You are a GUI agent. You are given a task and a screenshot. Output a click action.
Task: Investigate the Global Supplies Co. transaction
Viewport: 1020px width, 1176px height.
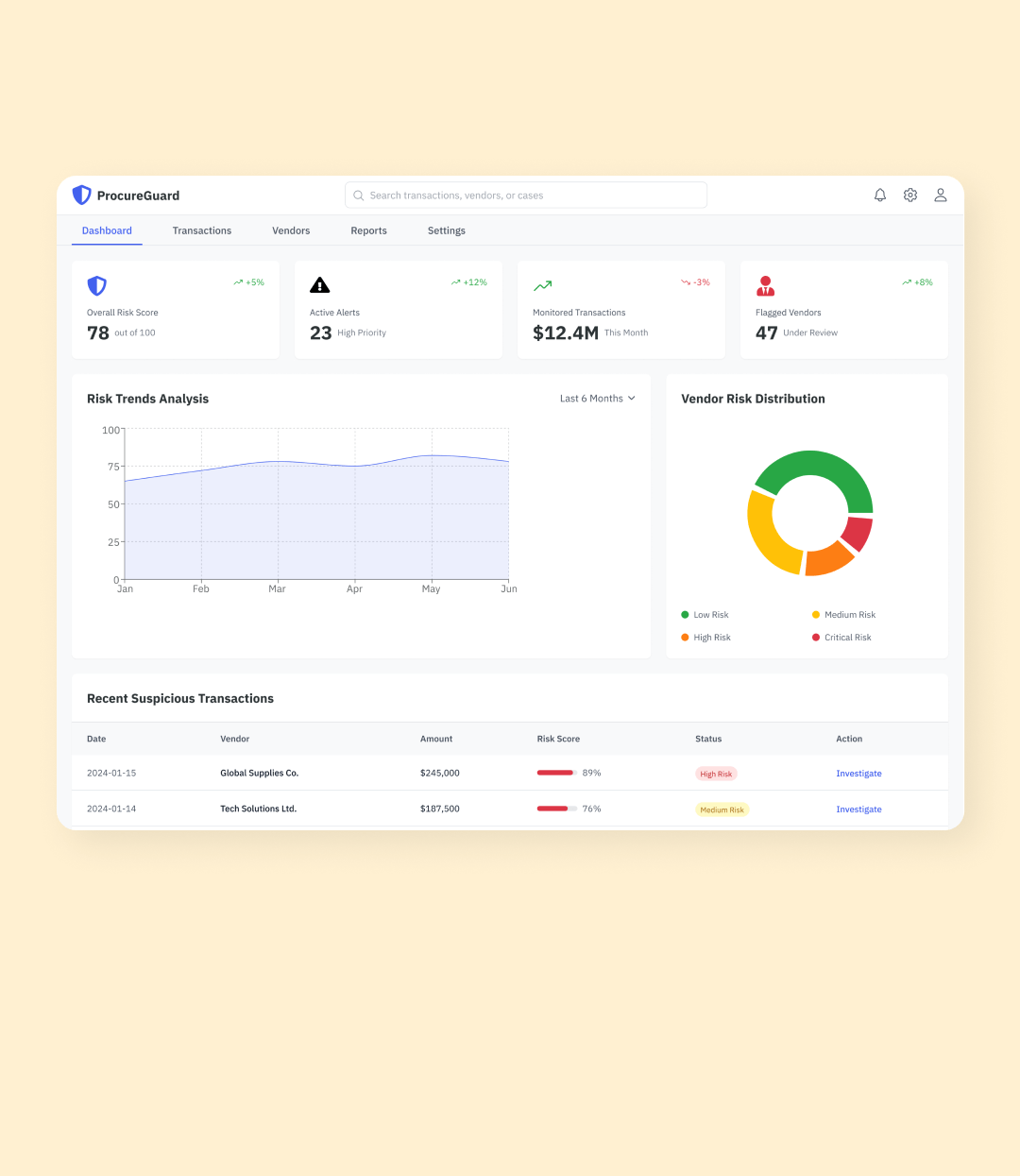858,774
